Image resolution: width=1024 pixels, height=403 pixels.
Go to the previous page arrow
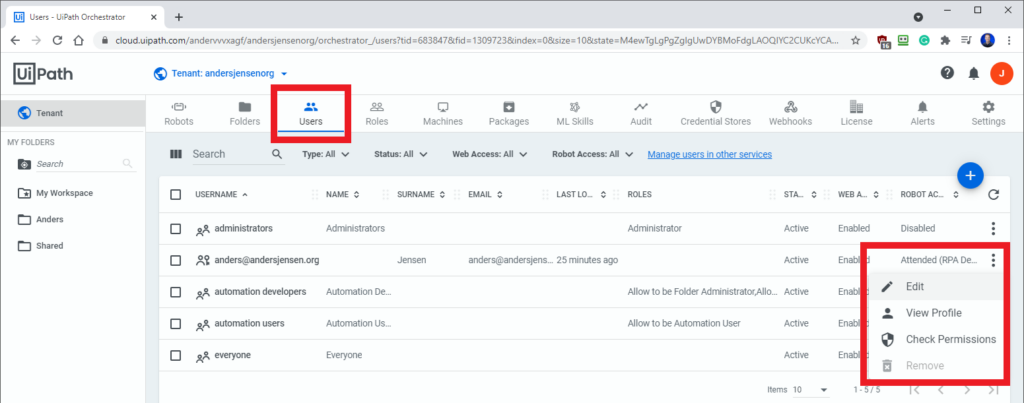[941, 390]
